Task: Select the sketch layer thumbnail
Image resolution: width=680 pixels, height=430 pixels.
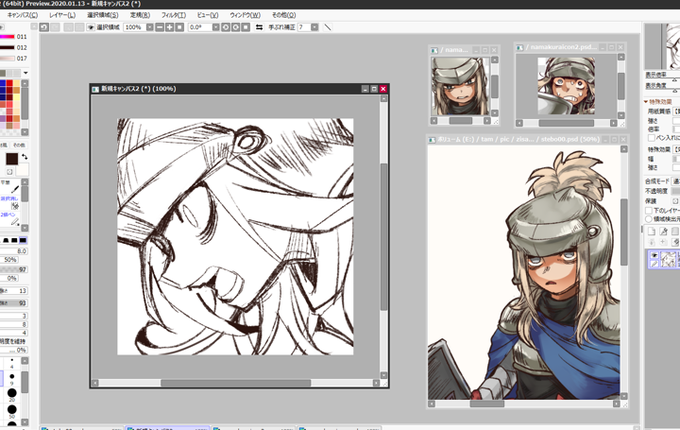Action: (668, 259)
